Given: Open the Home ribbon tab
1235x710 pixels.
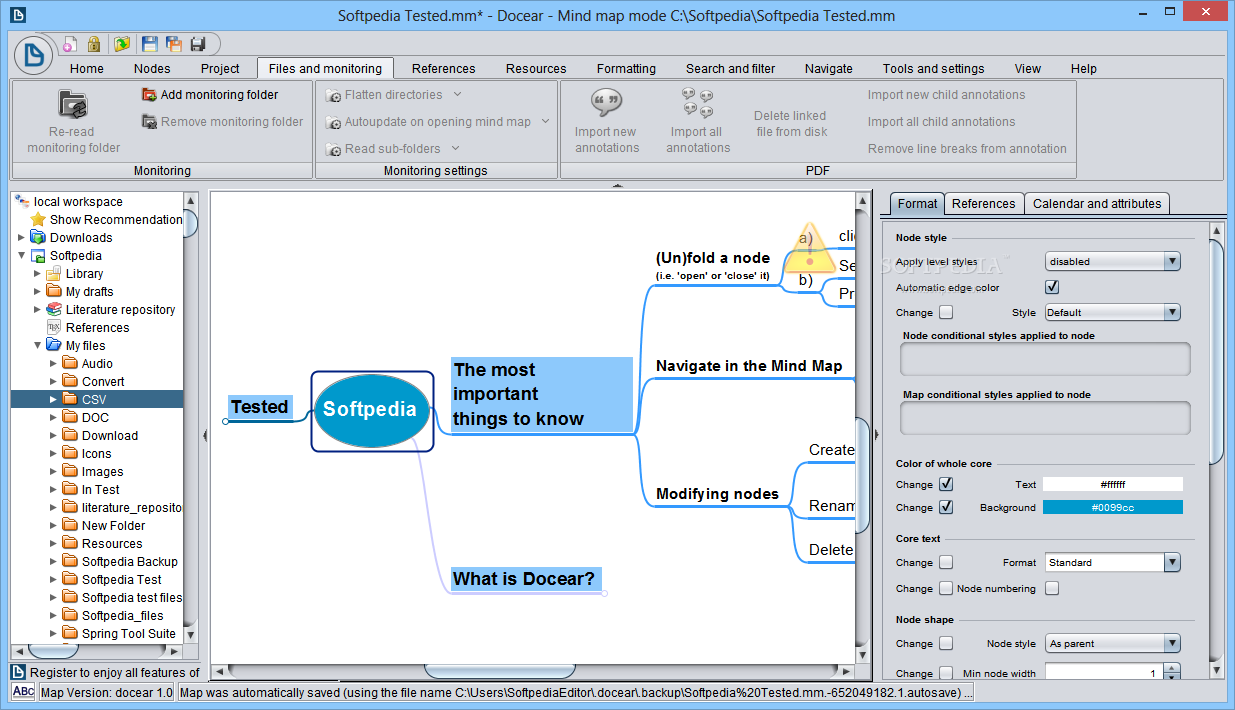Looking at the screenshot, I should click(x=87, y=68).
